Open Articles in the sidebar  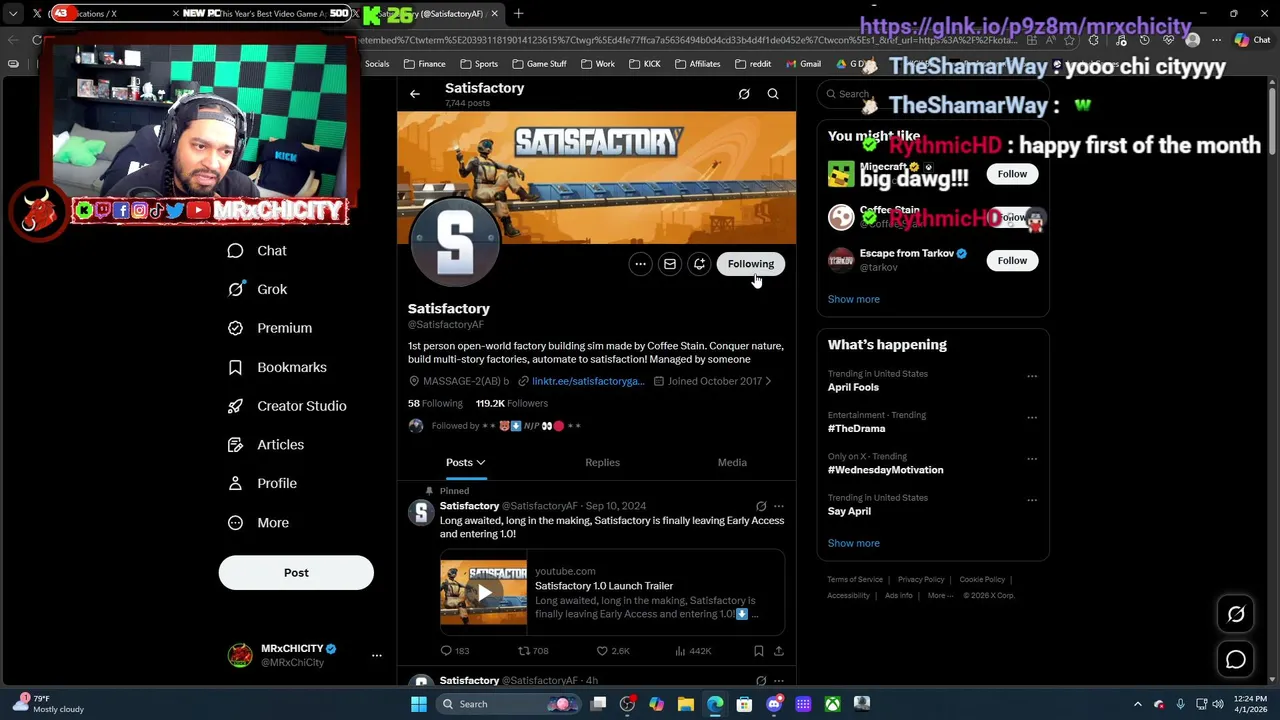point(265,445)
